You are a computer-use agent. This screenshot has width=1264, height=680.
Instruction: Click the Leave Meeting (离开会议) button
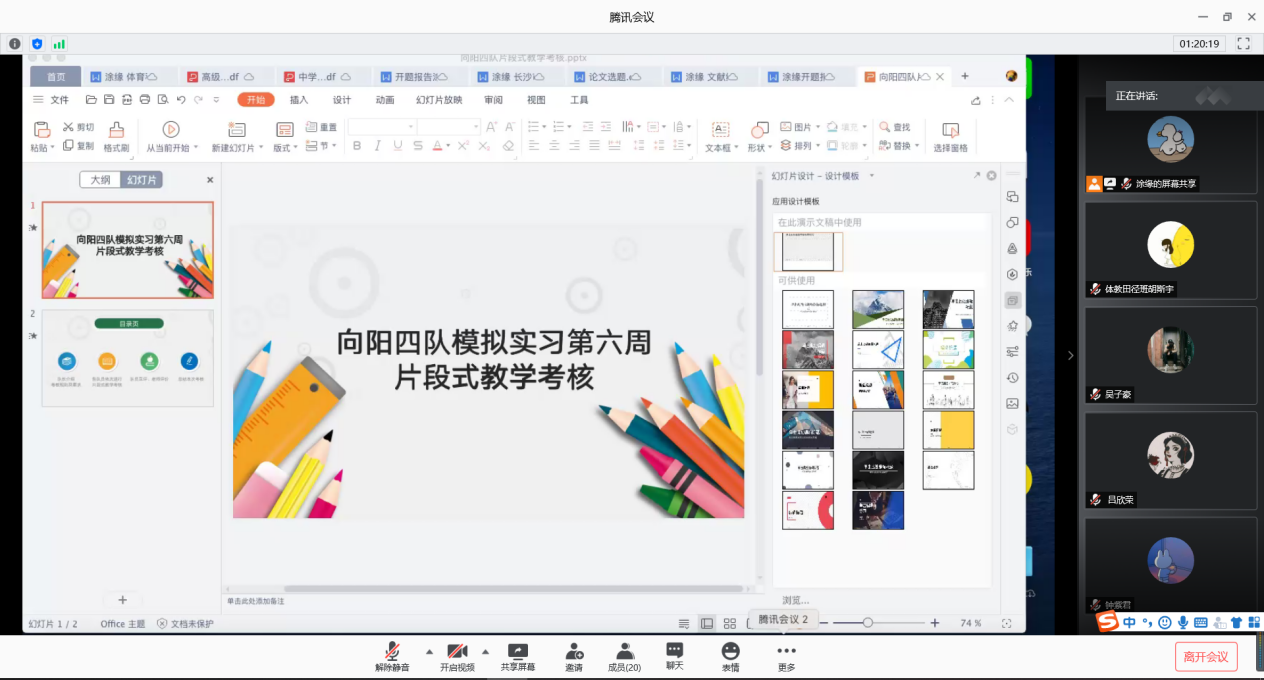[1205, 657]
